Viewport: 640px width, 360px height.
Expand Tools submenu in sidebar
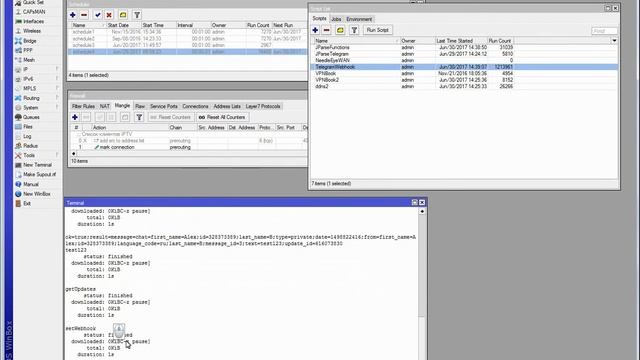point(37,156)
